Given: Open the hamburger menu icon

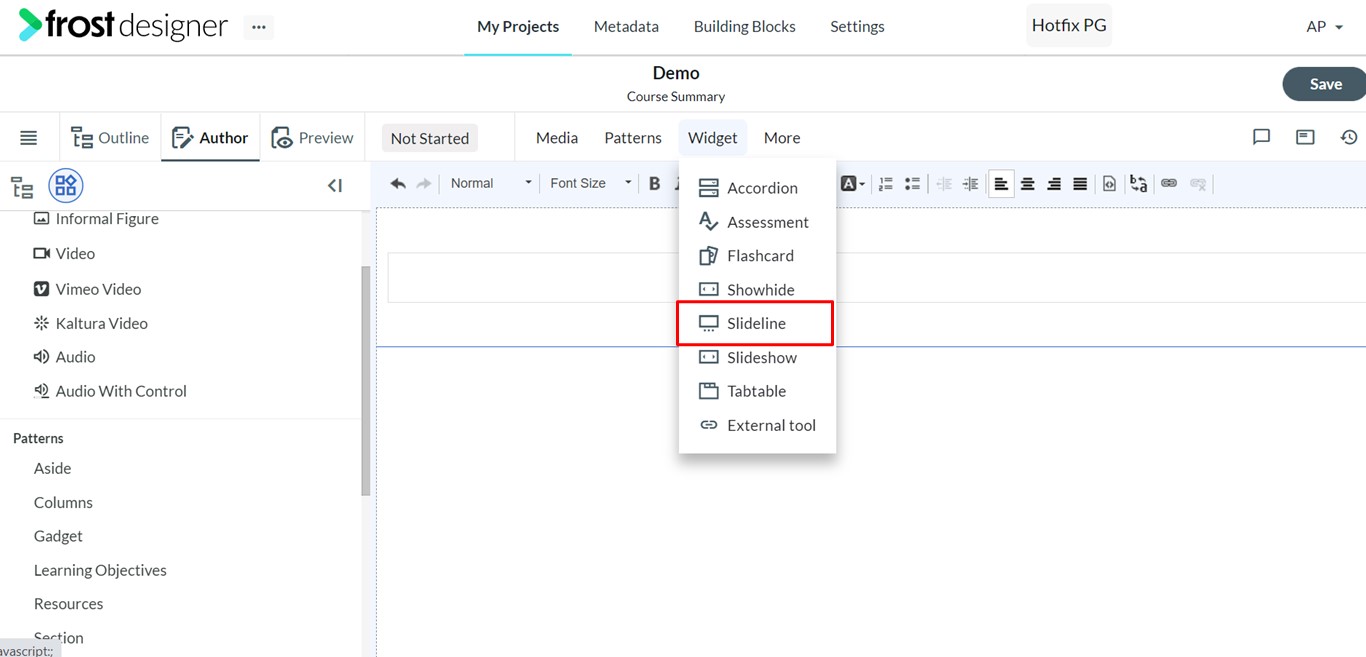Looking at the screenshot, I should click(28, 138).
